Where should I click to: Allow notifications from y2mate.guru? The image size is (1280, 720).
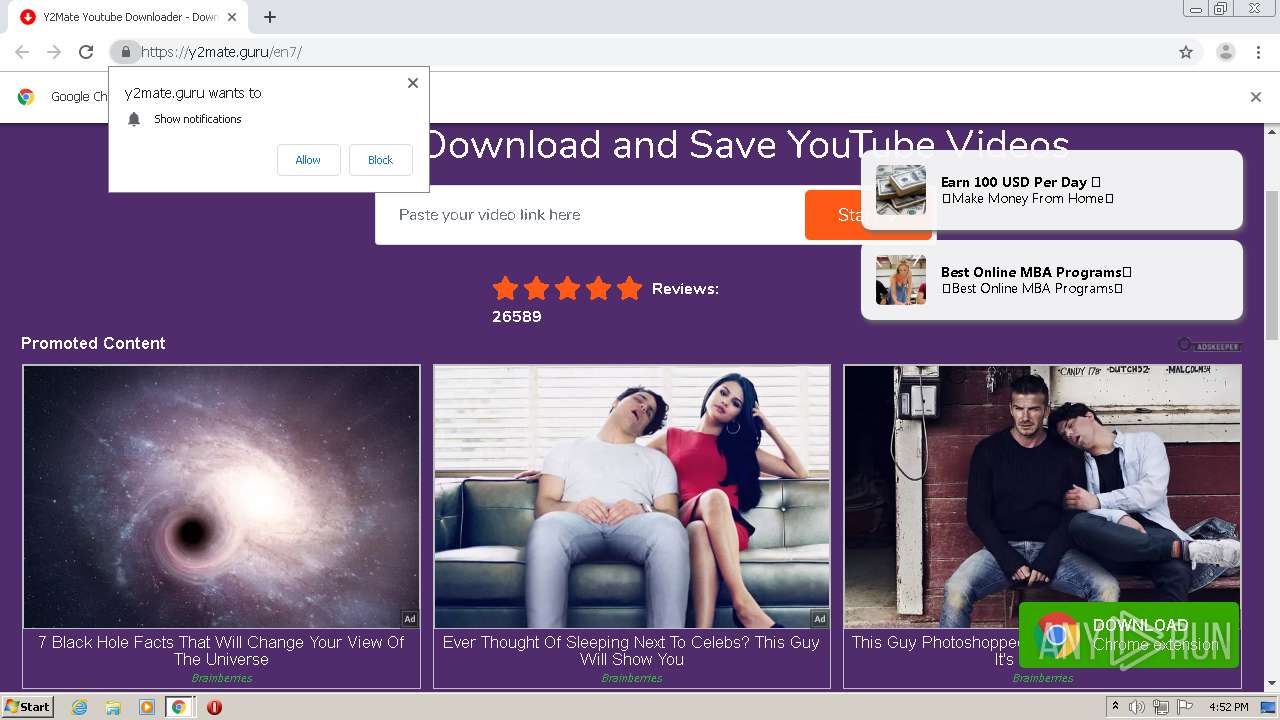tap(308, 160)
